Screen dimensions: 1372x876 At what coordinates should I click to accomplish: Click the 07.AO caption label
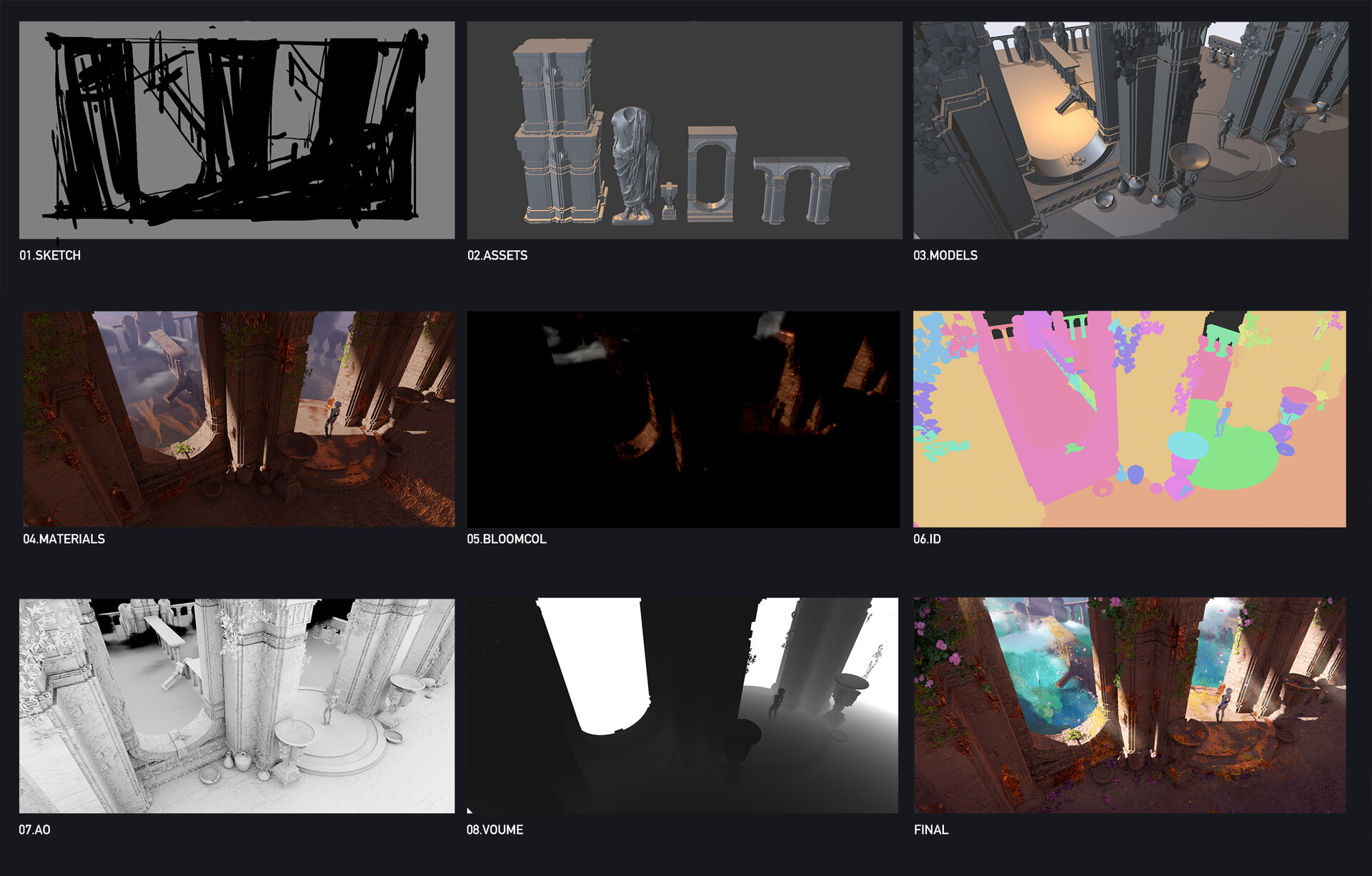[x=34, y=830]
